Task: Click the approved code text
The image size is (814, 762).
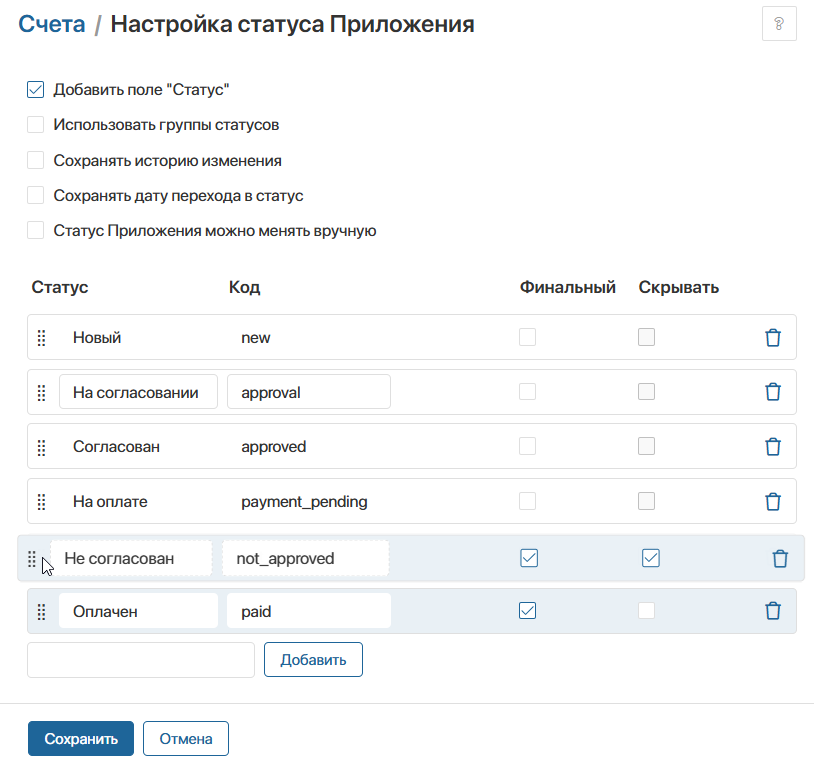Action: (274, 447)
